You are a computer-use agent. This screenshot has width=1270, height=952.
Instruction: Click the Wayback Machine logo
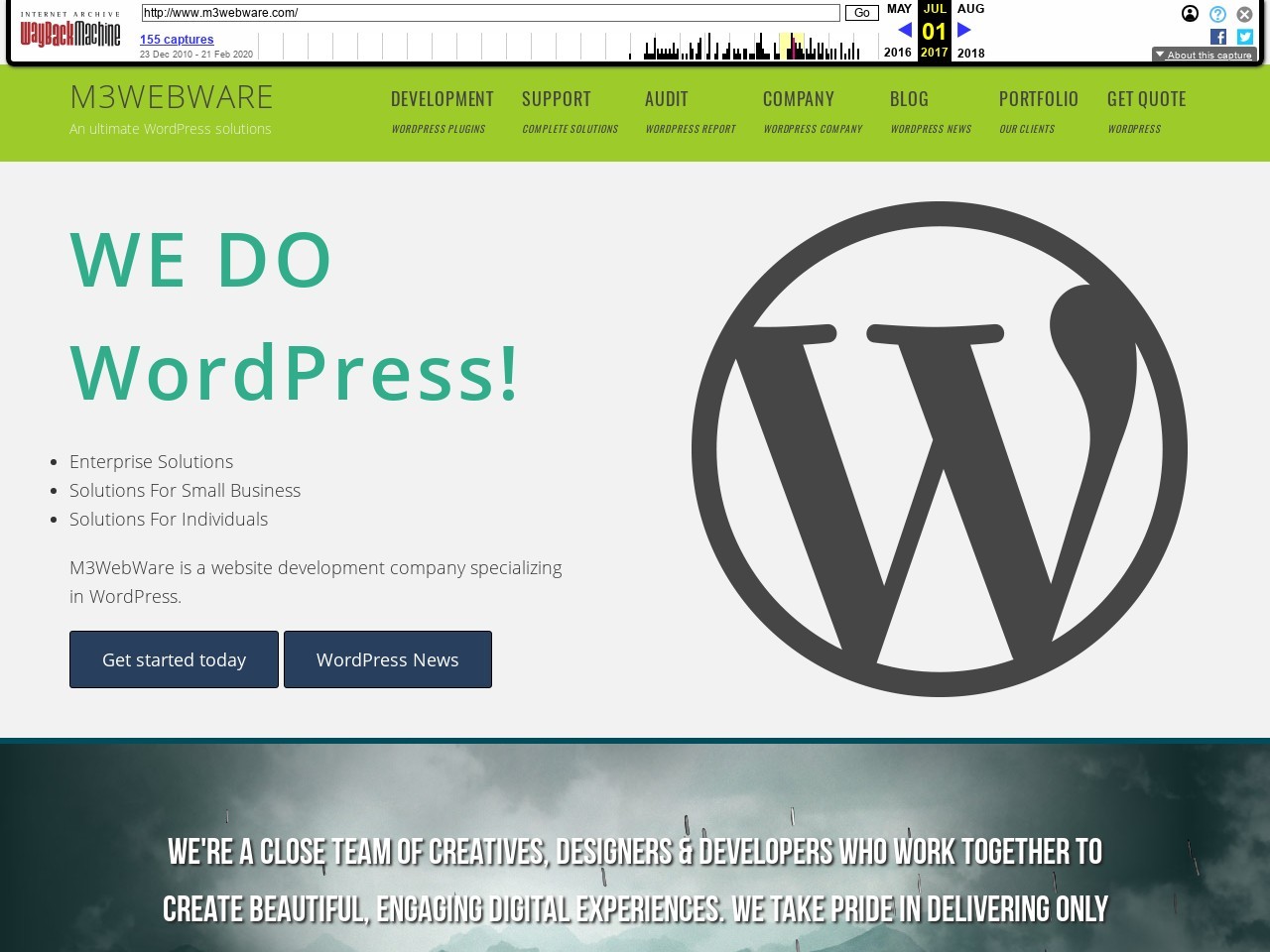[x=69, y=32]
